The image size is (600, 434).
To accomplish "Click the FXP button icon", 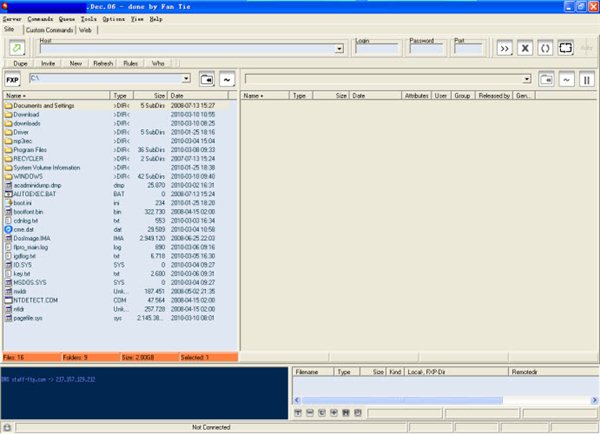I will [12, 78].
